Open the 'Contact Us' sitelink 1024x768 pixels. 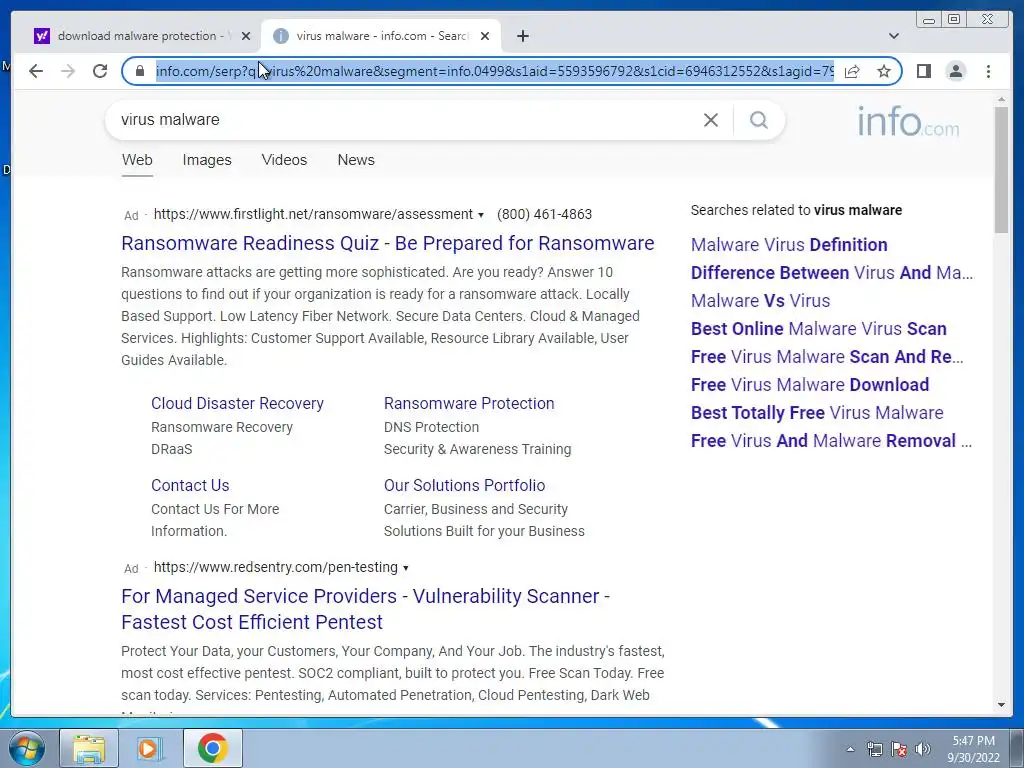pos(190,485)
